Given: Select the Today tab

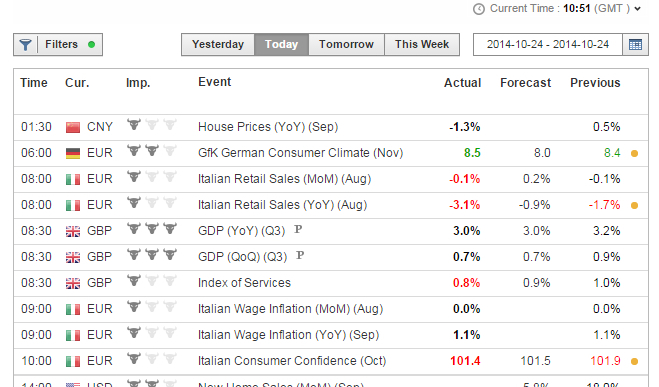Looking at the screenshot, I should pos(281,45).
